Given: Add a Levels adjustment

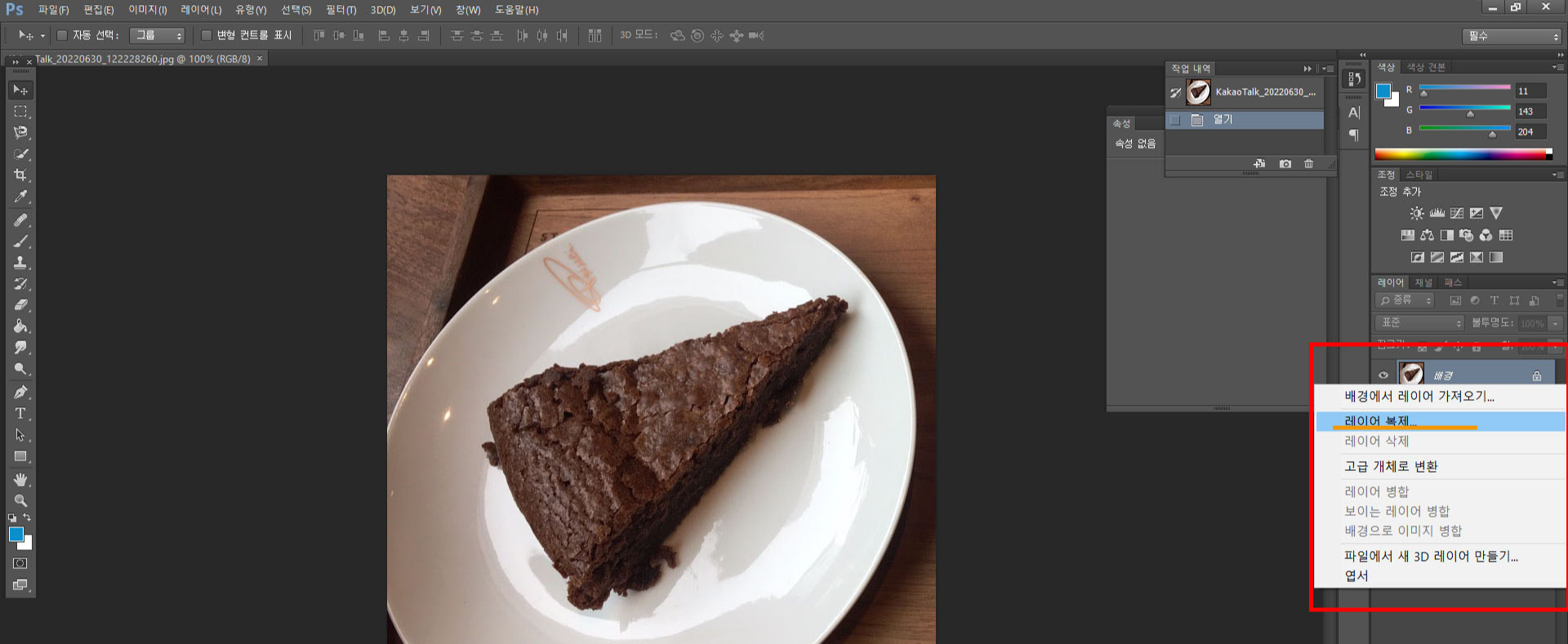Looking at the screenshot, I should pyautogui.click(x=1437, y=213).
